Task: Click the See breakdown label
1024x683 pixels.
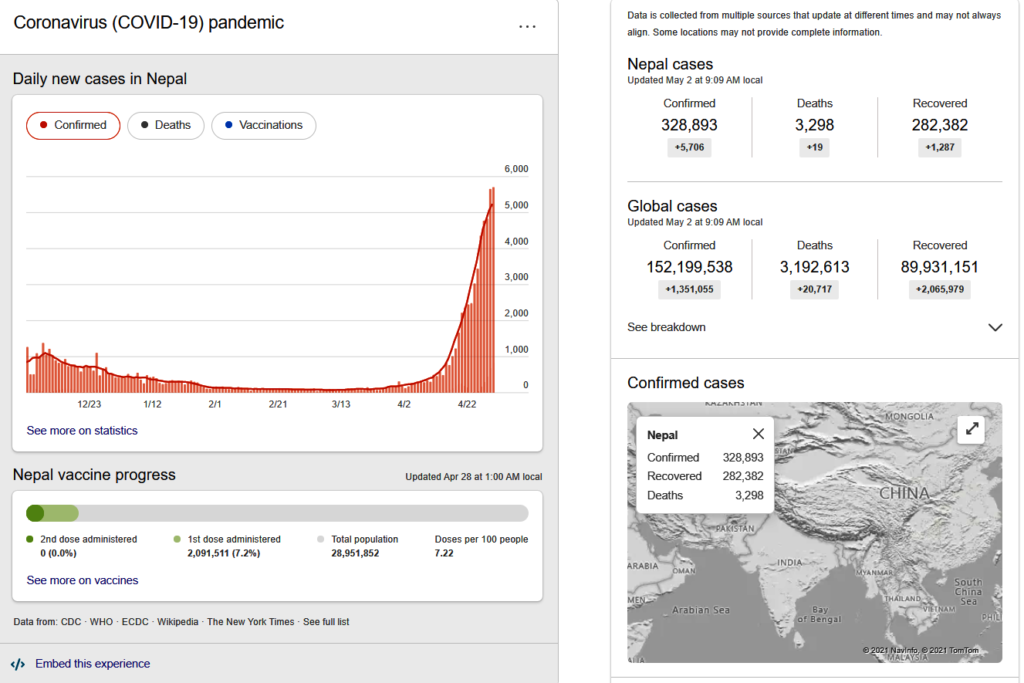Action: (x=666, y=327)
